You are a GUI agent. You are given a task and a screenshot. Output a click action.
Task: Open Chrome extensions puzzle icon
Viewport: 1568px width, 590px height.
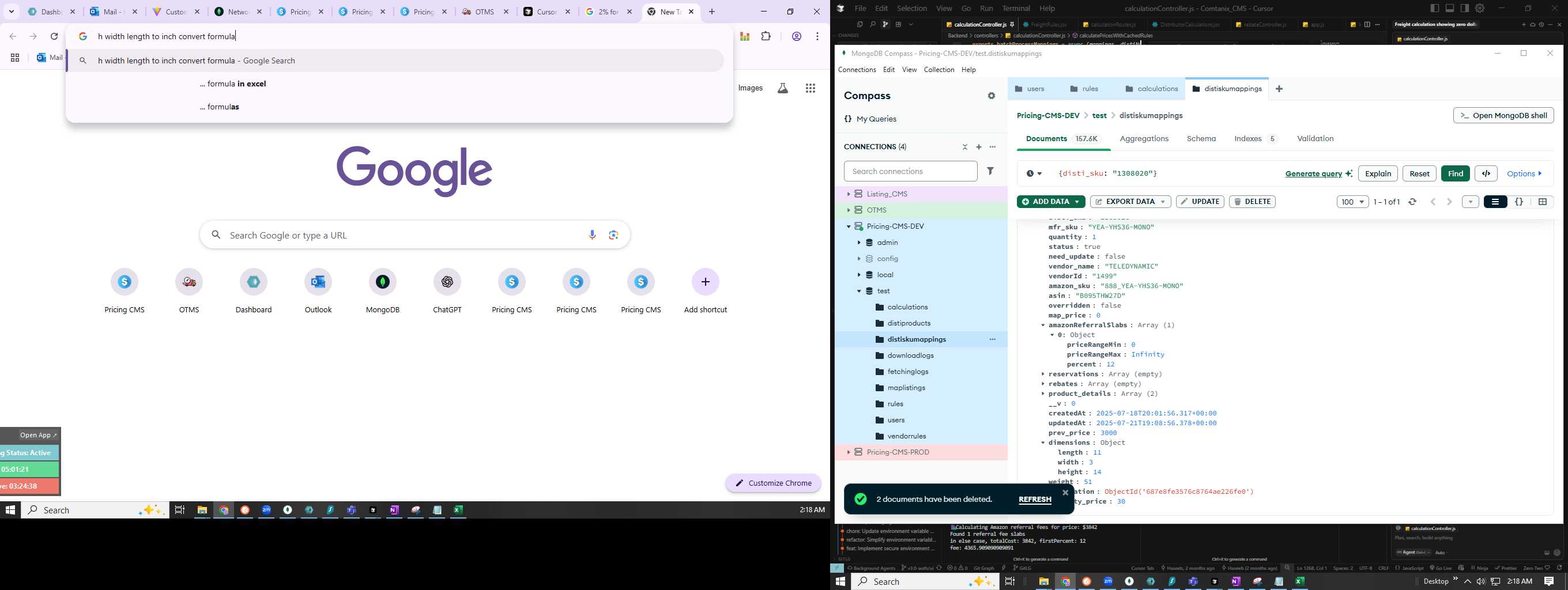pyautogui.click(x=766, y=36)
